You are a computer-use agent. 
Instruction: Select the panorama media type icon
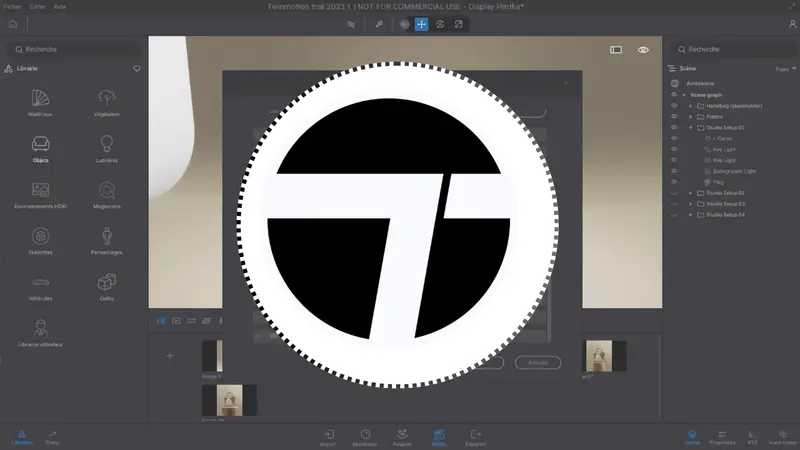point(191,320)
